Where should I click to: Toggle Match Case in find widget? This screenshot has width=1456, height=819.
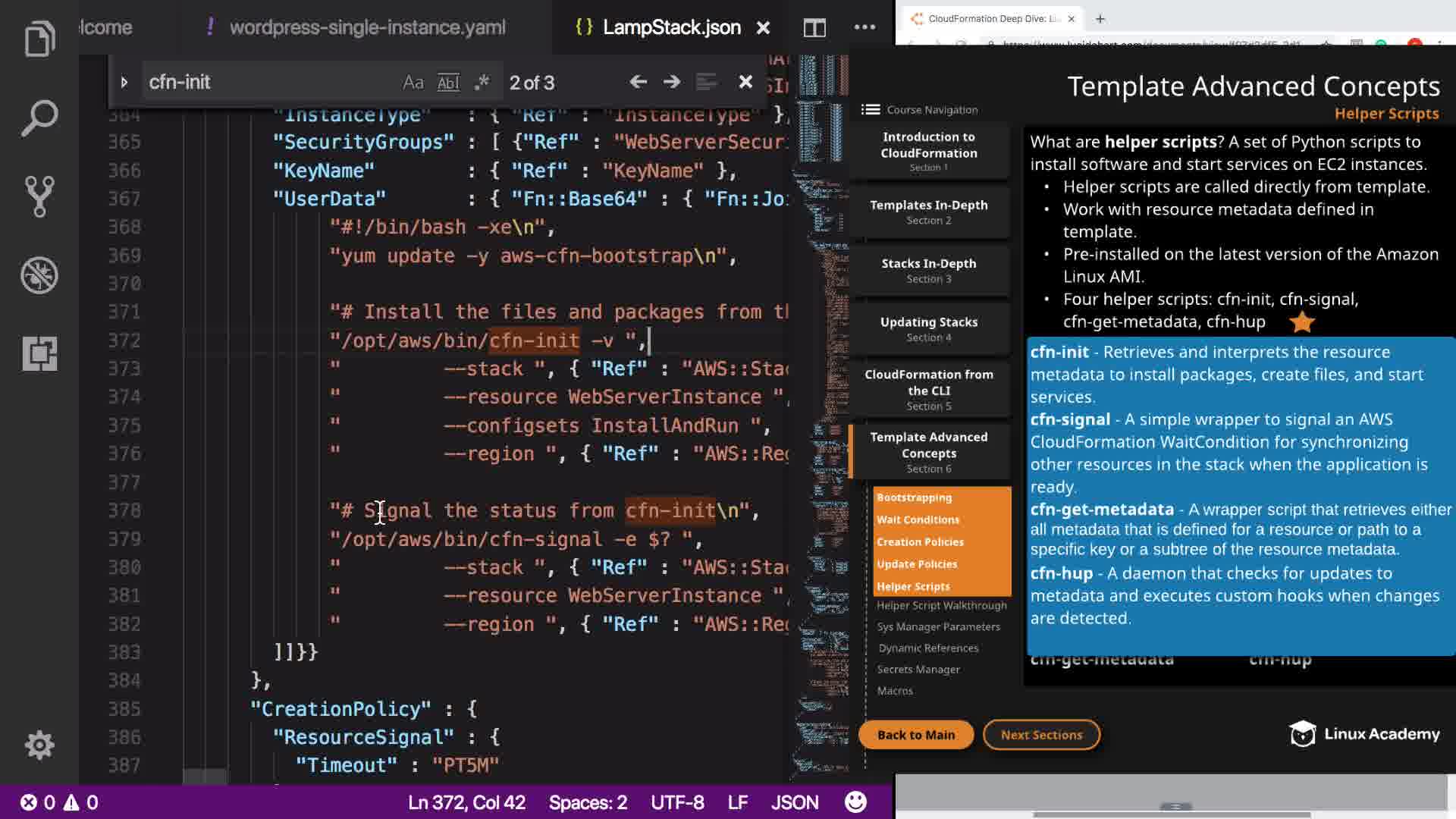413,82
